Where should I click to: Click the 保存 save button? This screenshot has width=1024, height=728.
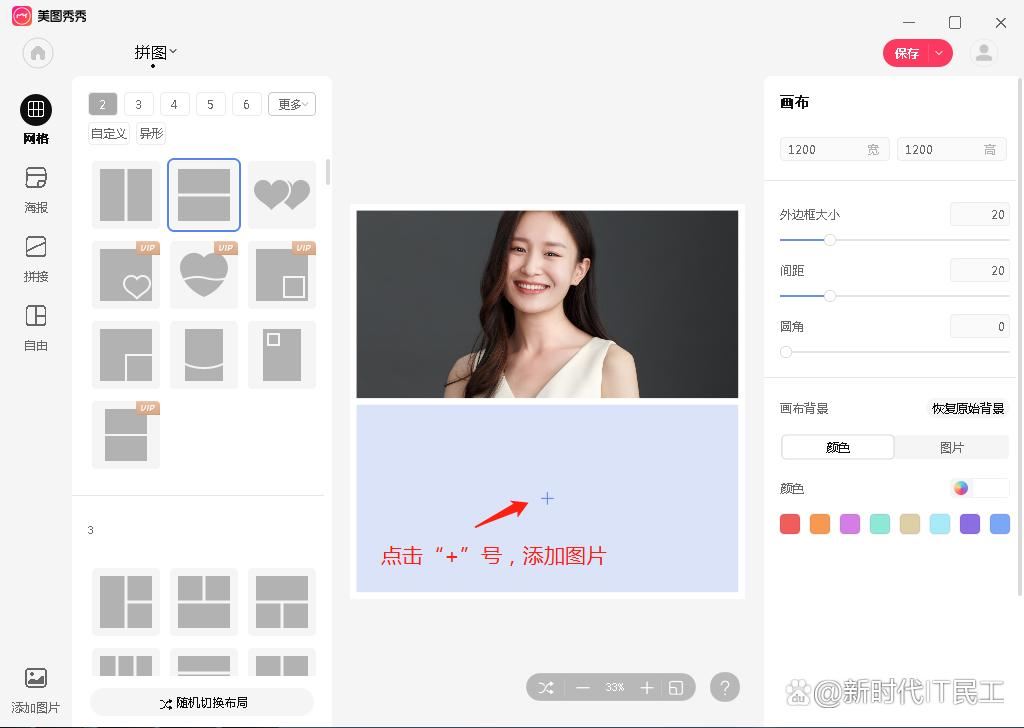pos(906,53)
